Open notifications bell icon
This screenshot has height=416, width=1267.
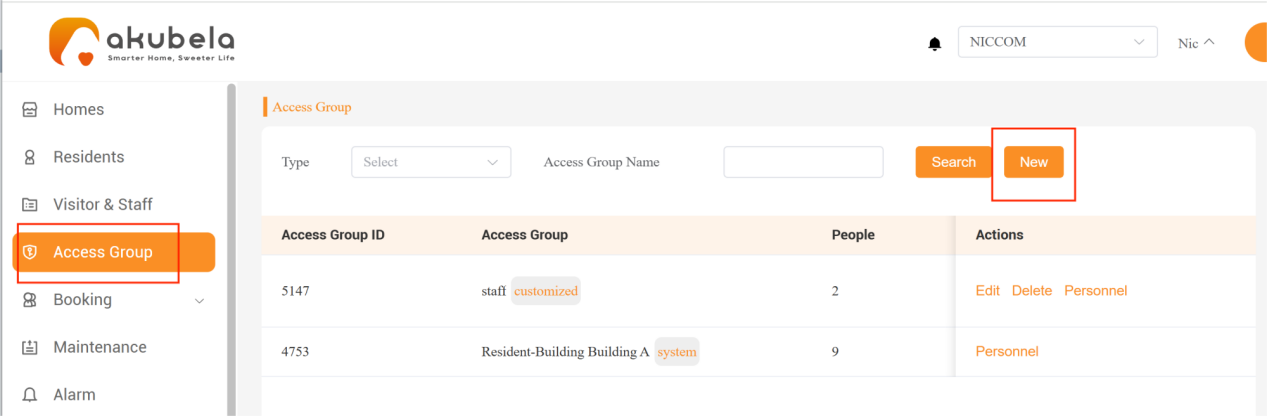click(x=935, y=43)
